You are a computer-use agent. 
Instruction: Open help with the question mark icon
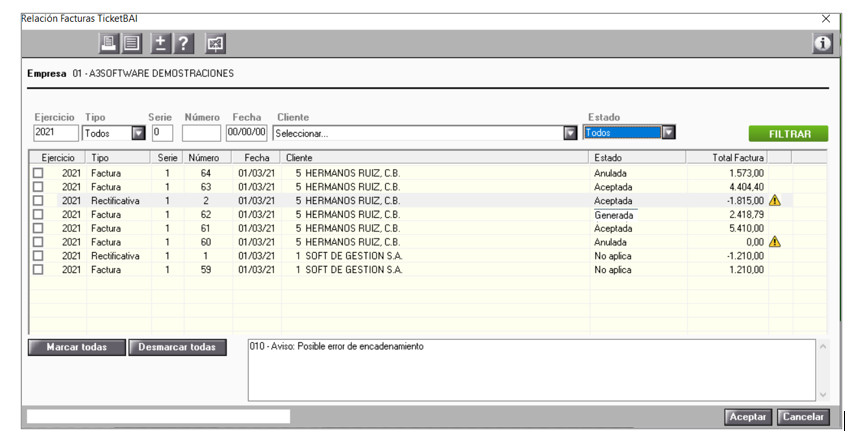[184, 43]
